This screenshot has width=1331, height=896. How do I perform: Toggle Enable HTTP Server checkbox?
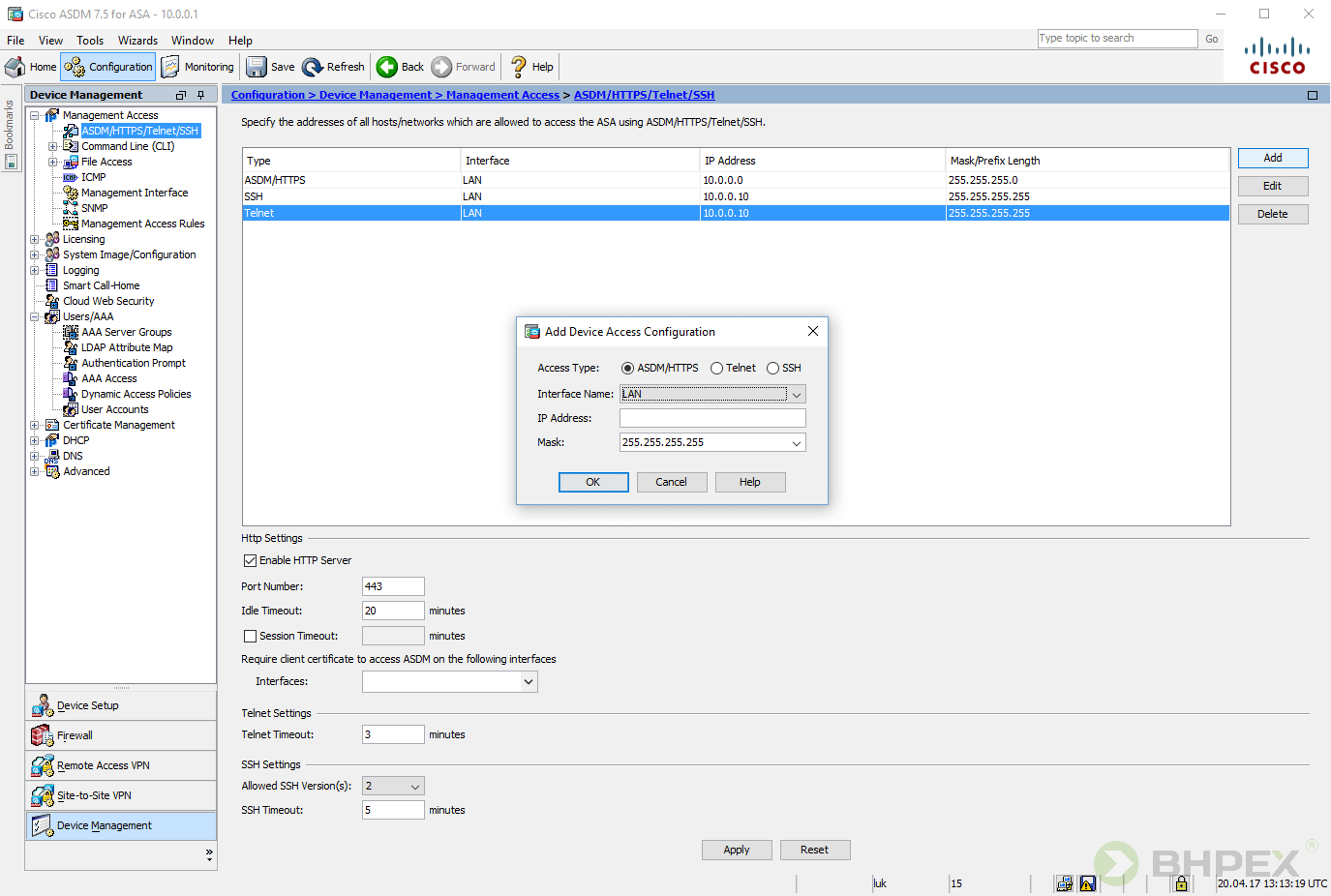point(250,560)
